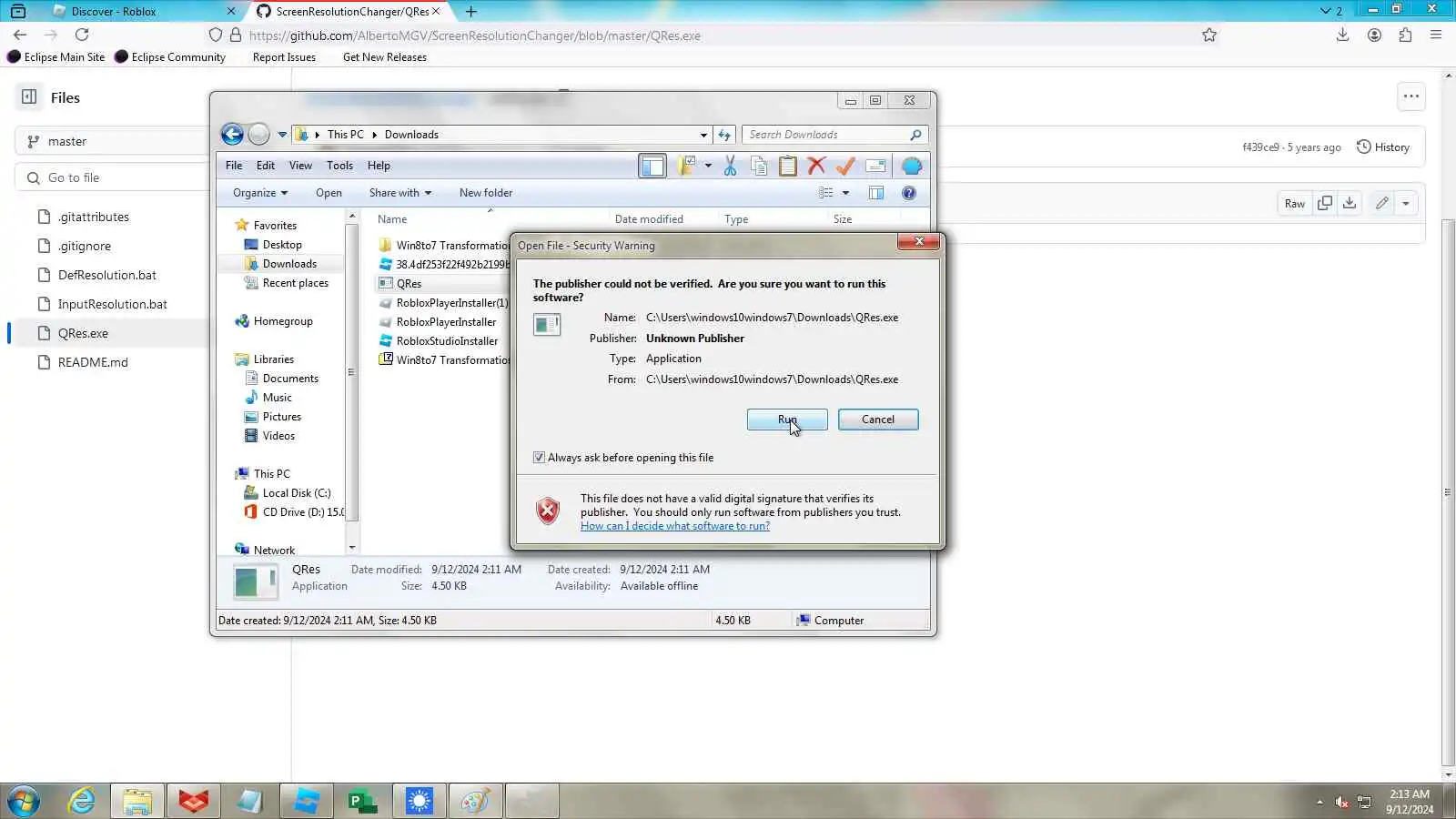1456x819 pixels.
Task: Open the Explorer View menu
Action: (x=300, y=166)
